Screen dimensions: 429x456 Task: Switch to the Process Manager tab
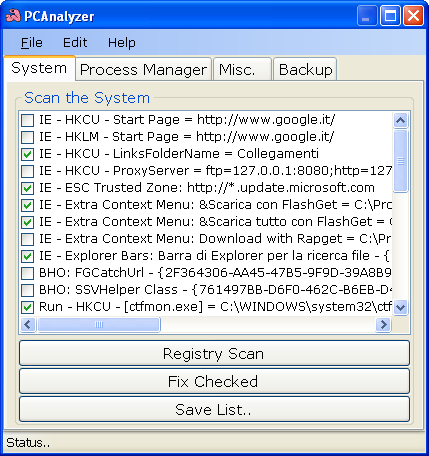(144, 70)
